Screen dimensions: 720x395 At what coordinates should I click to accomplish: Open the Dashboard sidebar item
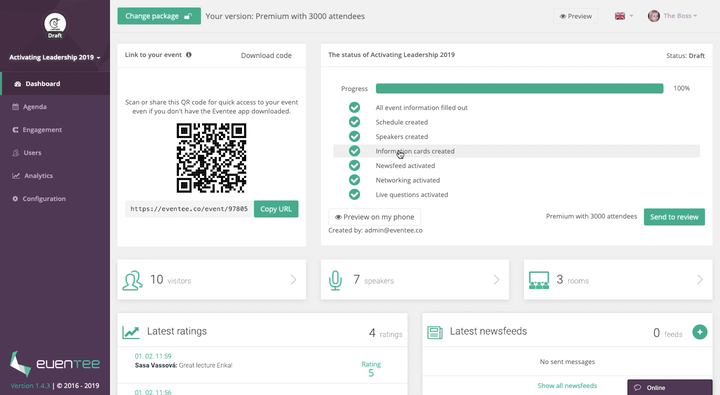[55, 84]
